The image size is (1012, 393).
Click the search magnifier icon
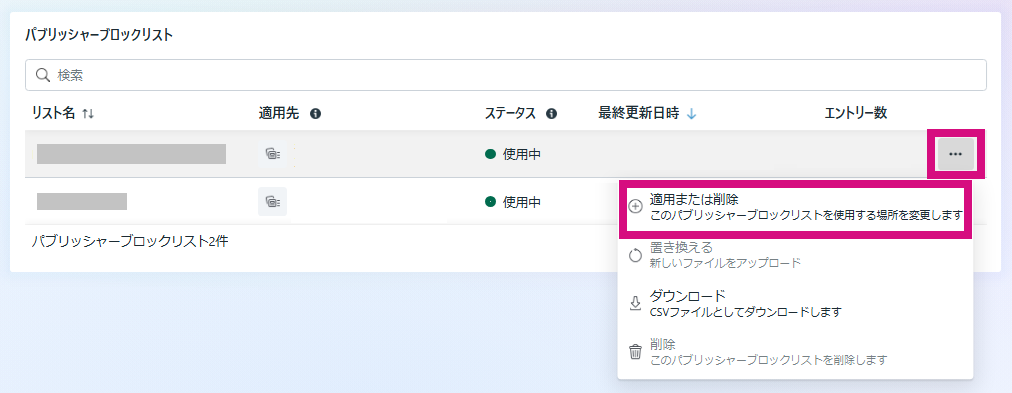(43, 76)
